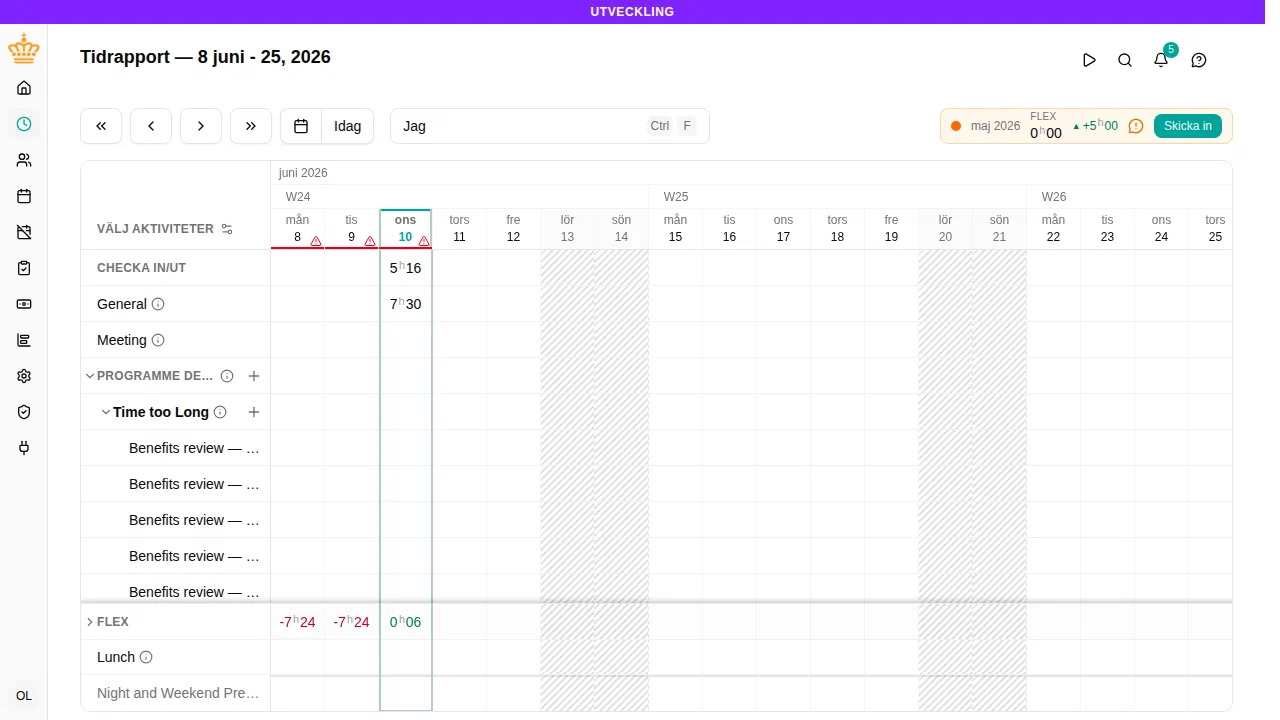This screenshot has width=1280, height=720.
Task: Open the date picker calendar button
Action: (x=301, y=126)
